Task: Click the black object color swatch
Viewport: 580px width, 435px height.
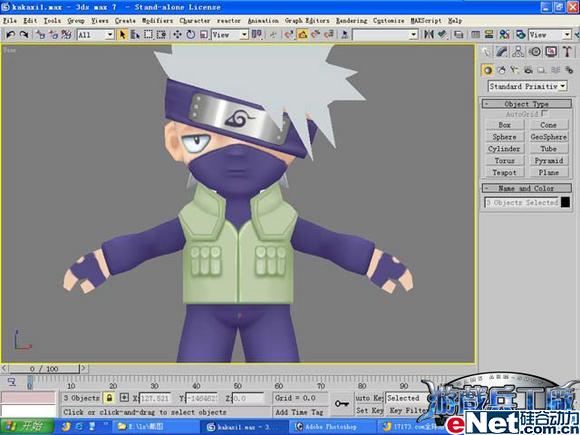Action: (x=565, y=202)
